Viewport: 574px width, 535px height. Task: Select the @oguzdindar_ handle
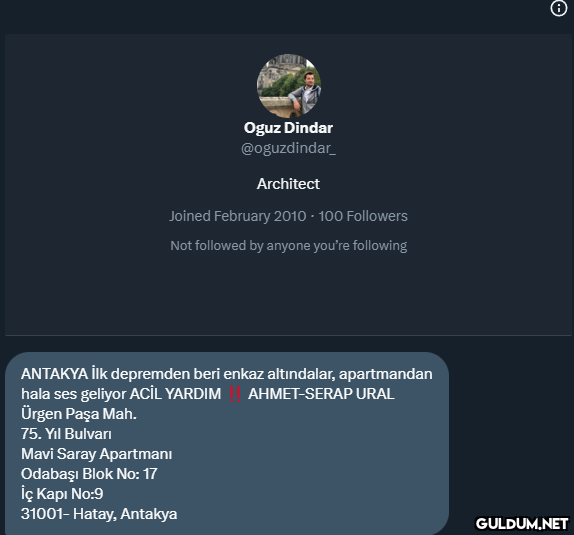288,148
